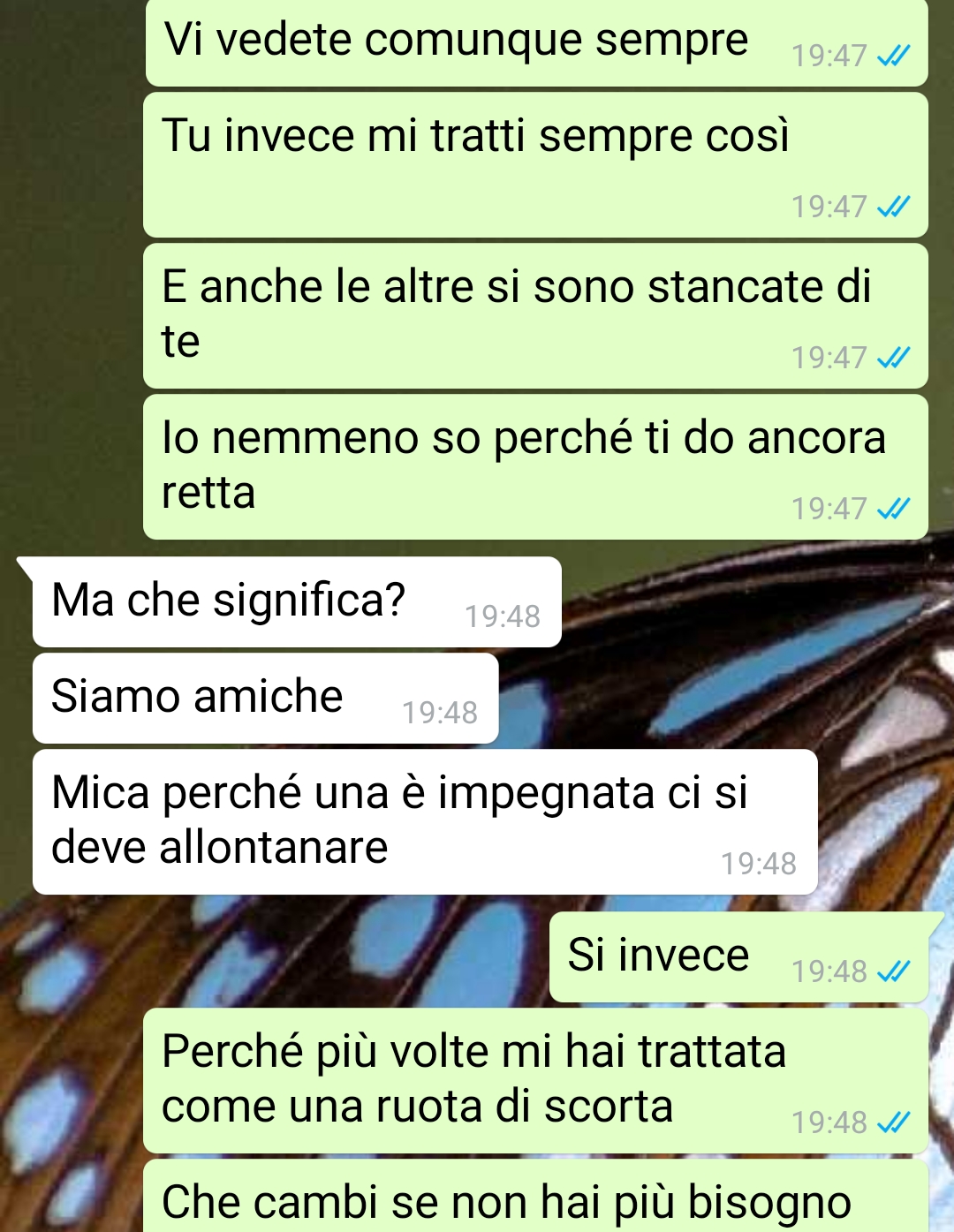Tap the 'Che cambi se non hai più bisogno' bubble

tap(536, 1197)
